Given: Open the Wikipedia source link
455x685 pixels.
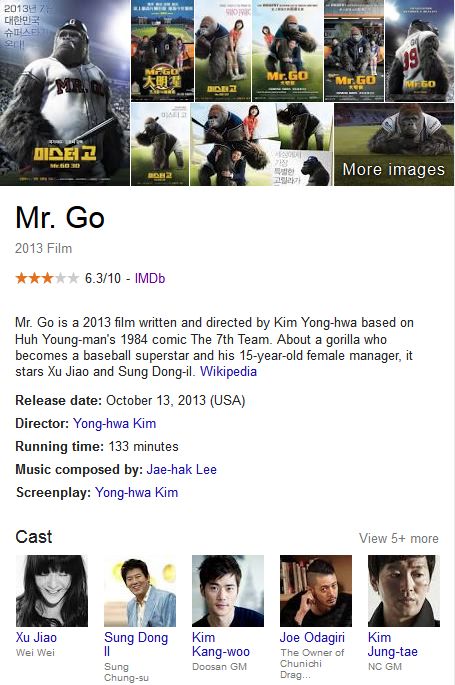Looking at the screenshot, I should click(228, 372).
